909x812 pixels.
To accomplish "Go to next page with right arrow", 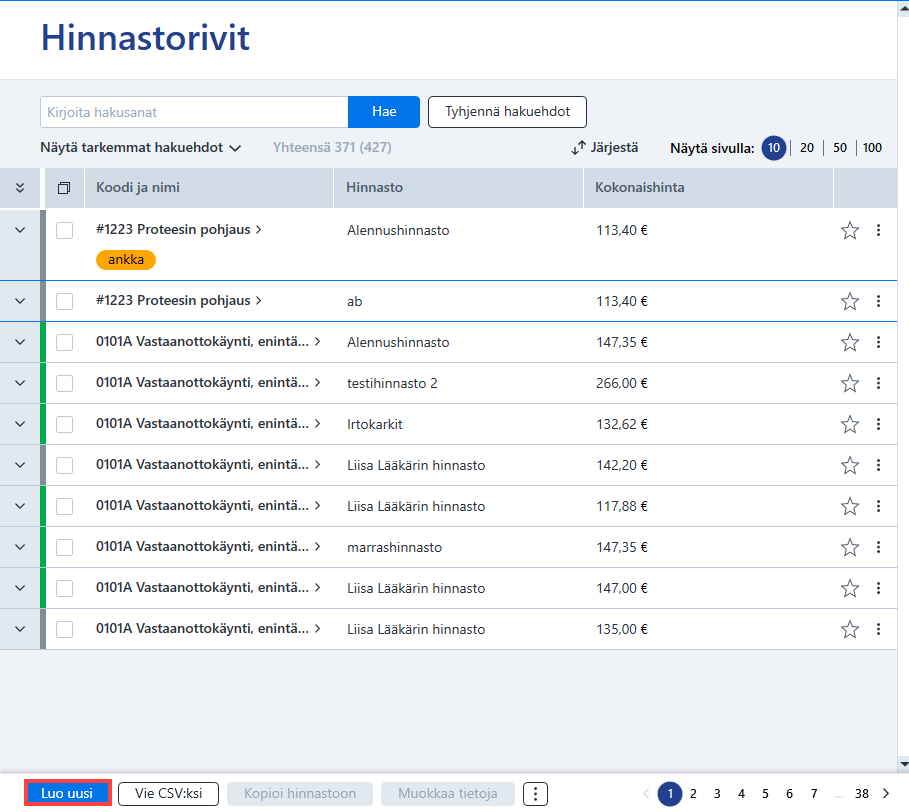I will (886, 793).
